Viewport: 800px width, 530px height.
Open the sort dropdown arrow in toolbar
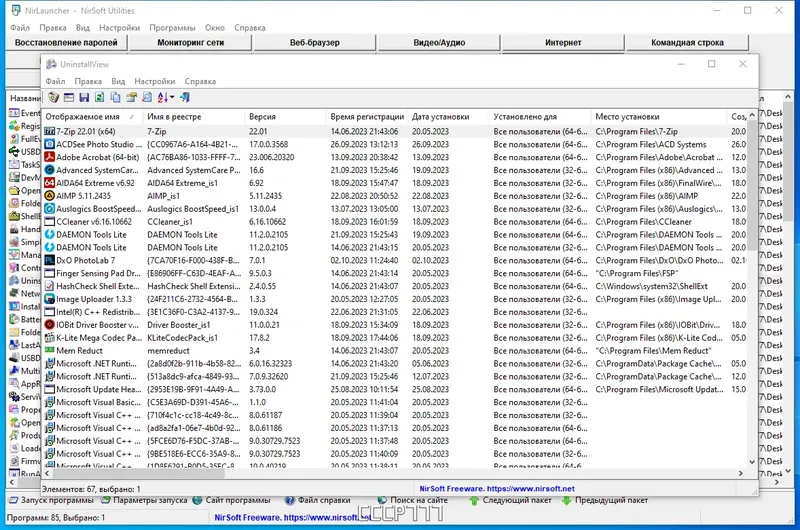click(172, 97)
